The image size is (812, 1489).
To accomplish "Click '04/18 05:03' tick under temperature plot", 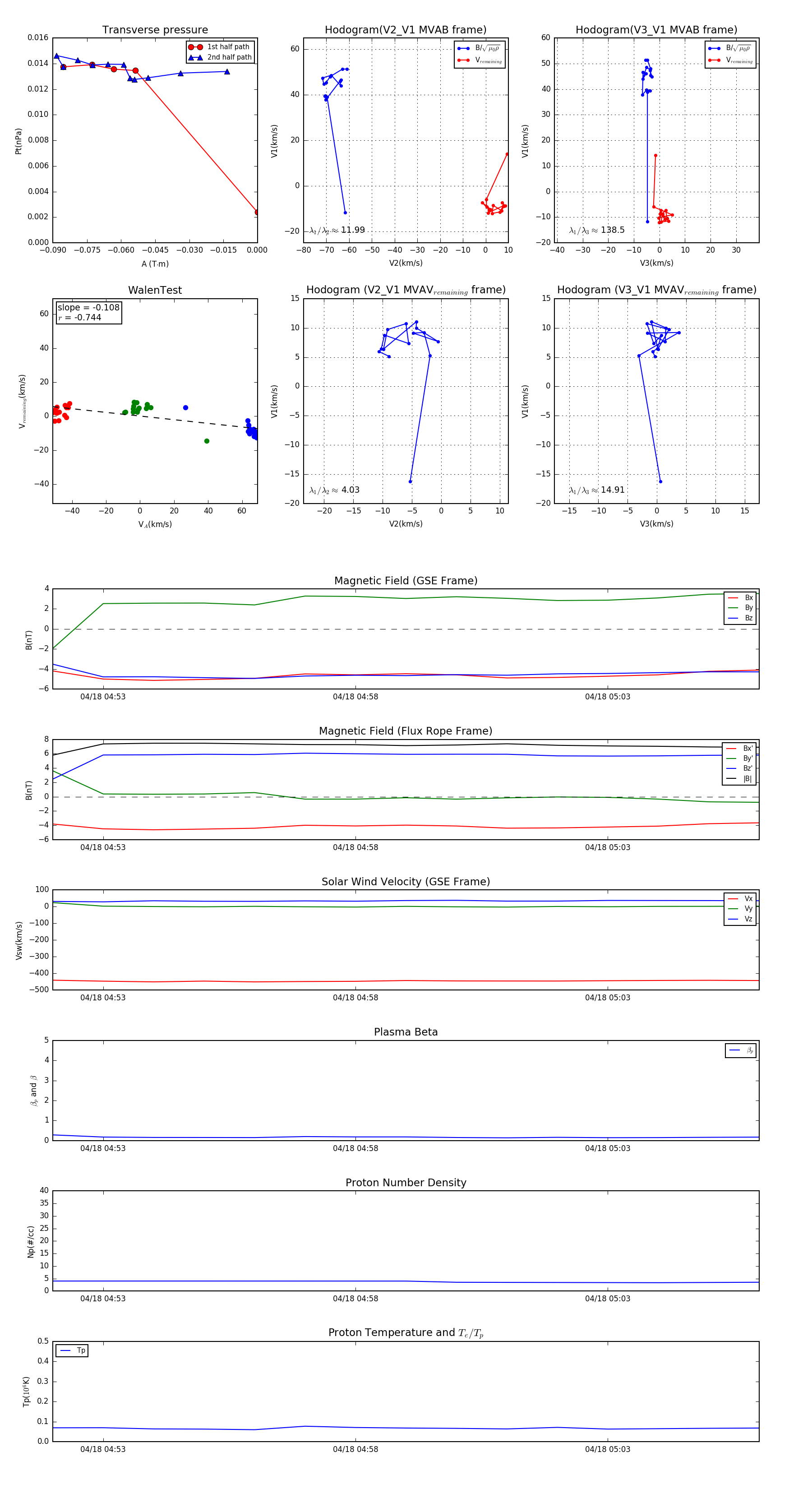I will click(x=607, y=1449).
